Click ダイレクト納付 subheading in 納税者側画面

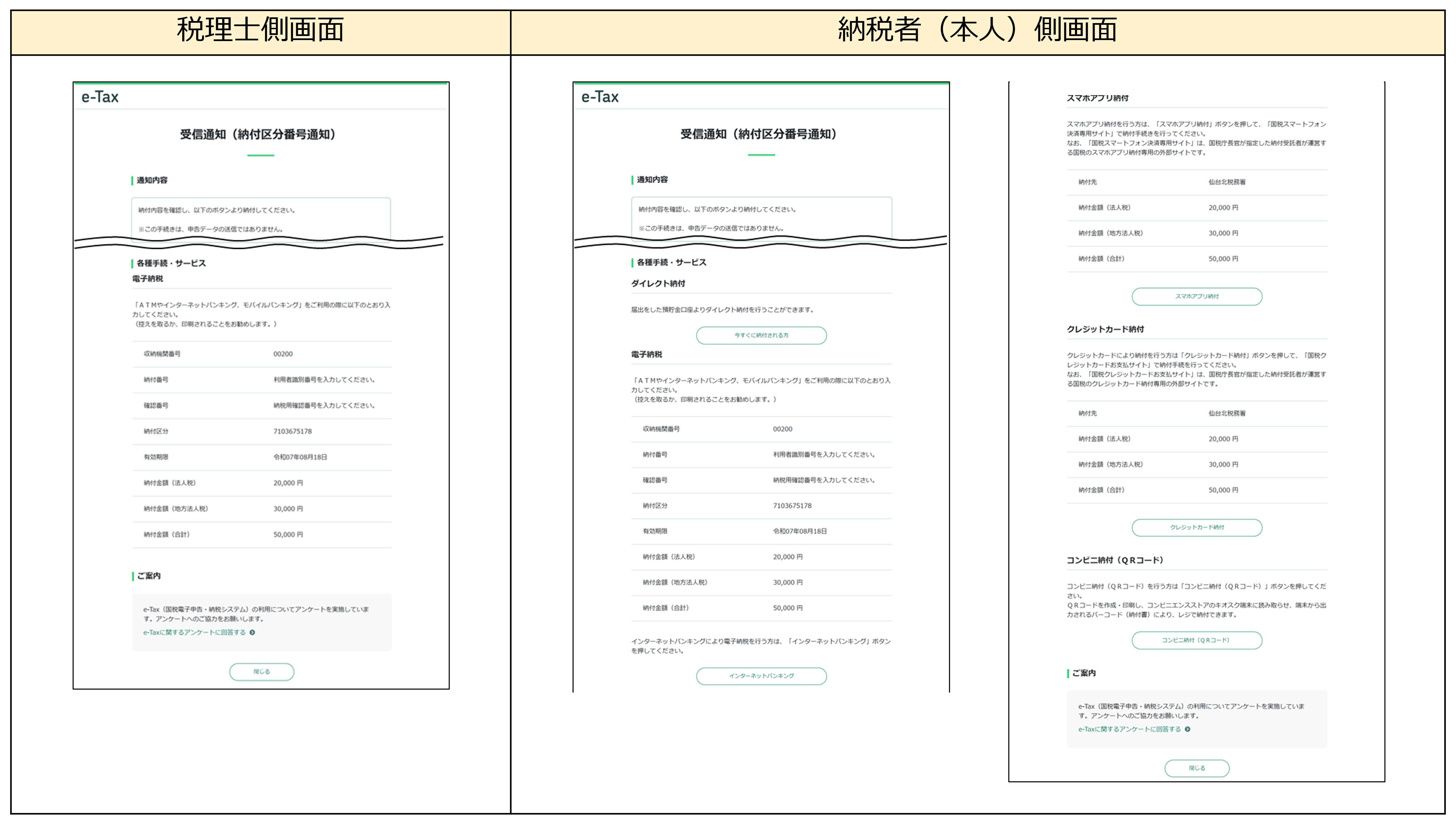click(x=658, y=283)
